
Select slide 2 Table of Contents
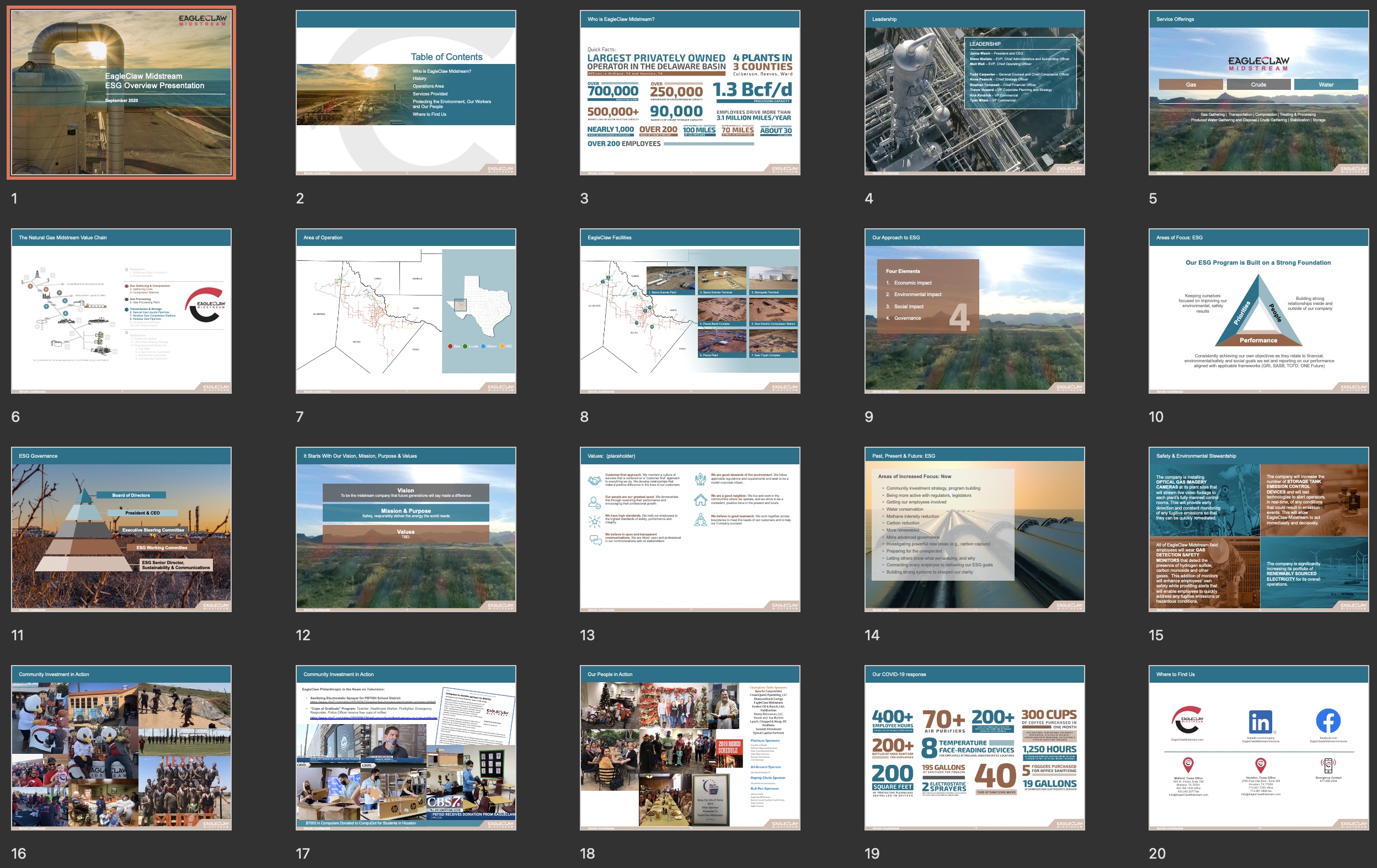point(406,93)
